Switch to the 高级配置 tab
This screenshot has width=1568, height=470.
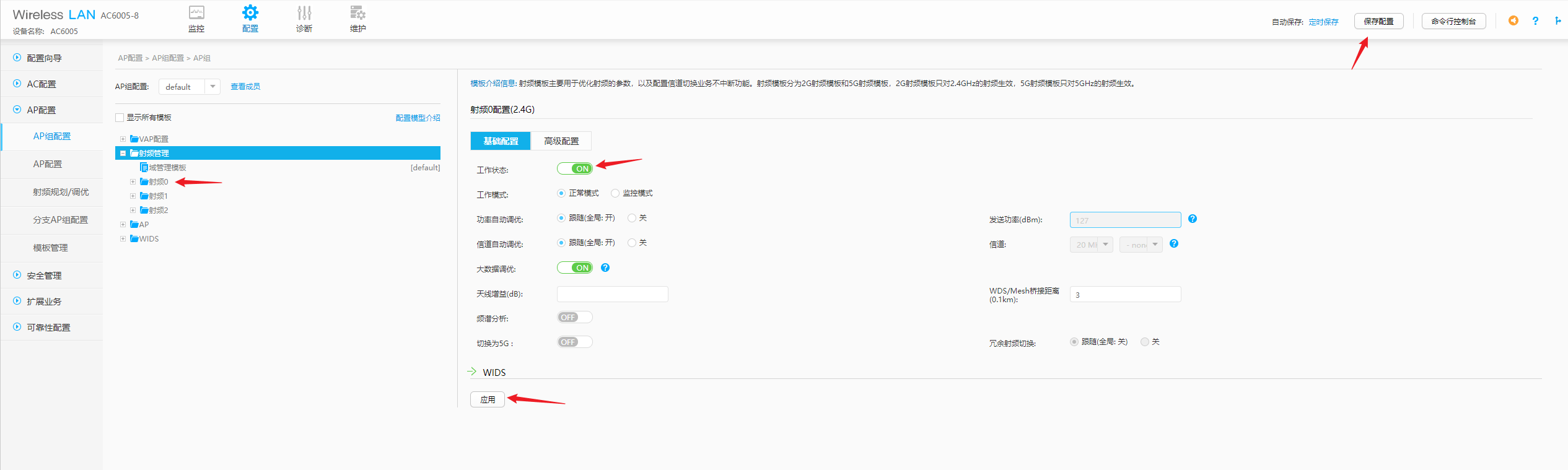click(x=561, y=141)
